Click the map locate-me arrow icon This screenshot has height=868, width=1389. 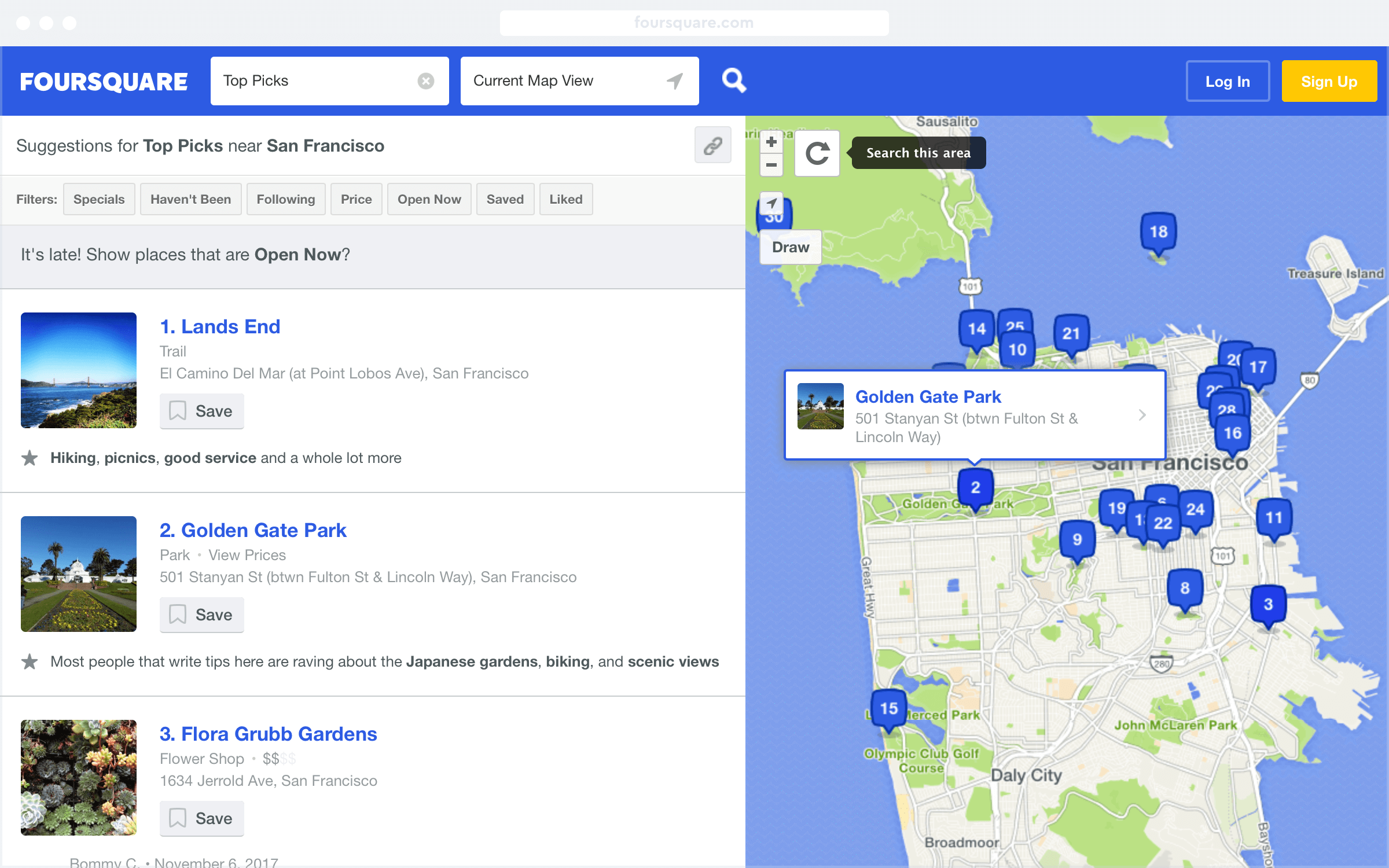(x=771, y=203)
